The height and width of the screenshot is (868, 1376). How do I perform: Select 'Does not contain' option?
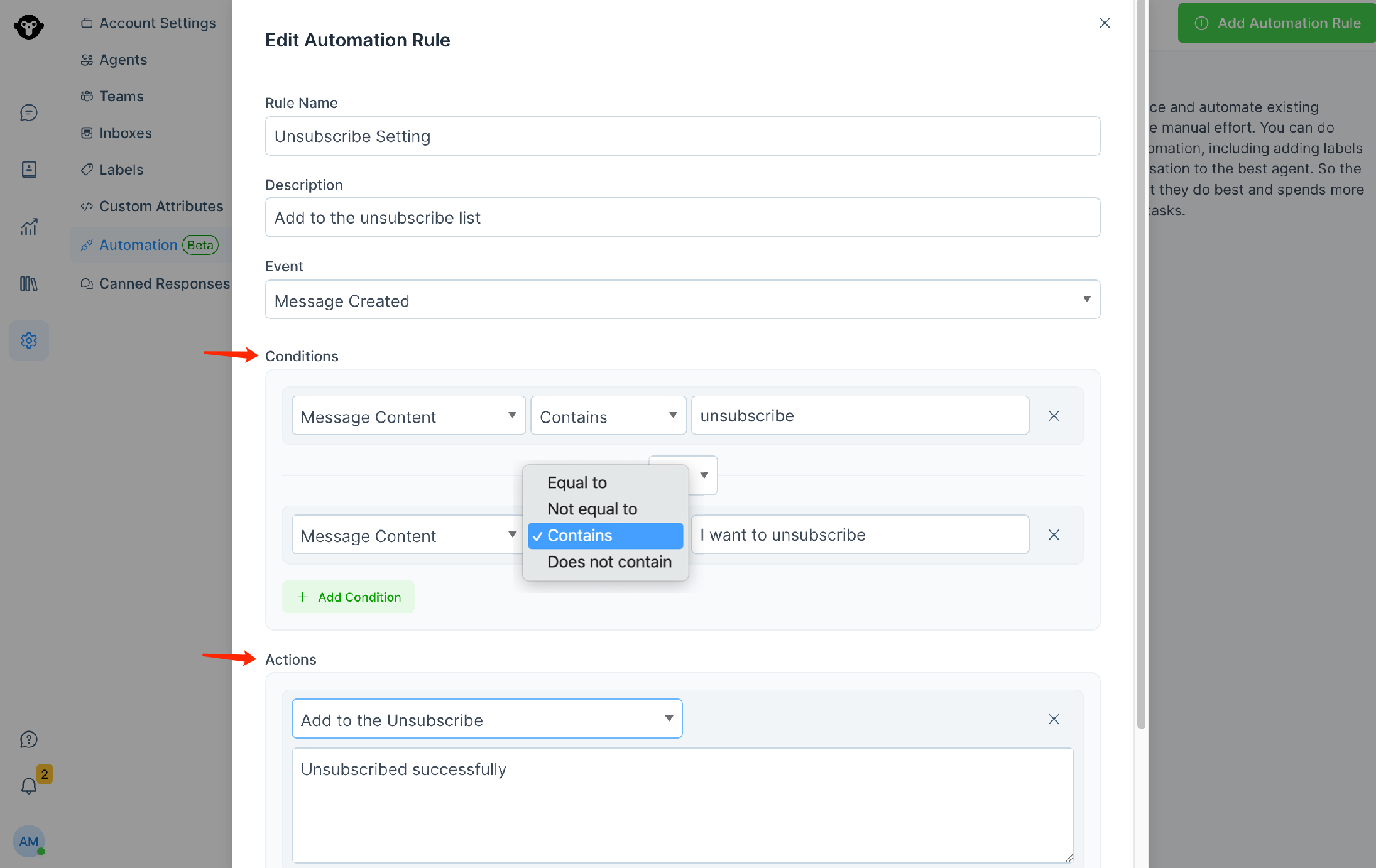tap(608, 562)
